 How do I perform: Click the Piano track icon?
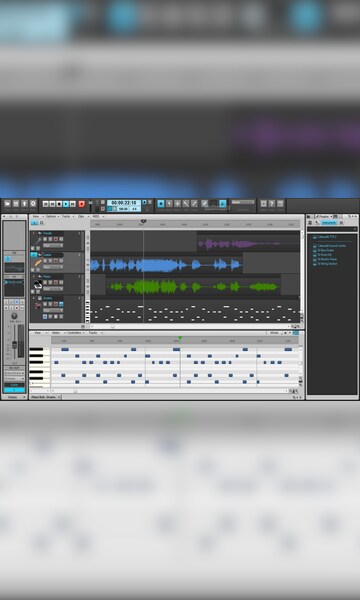pyautogui.click(x=38, y=284)
